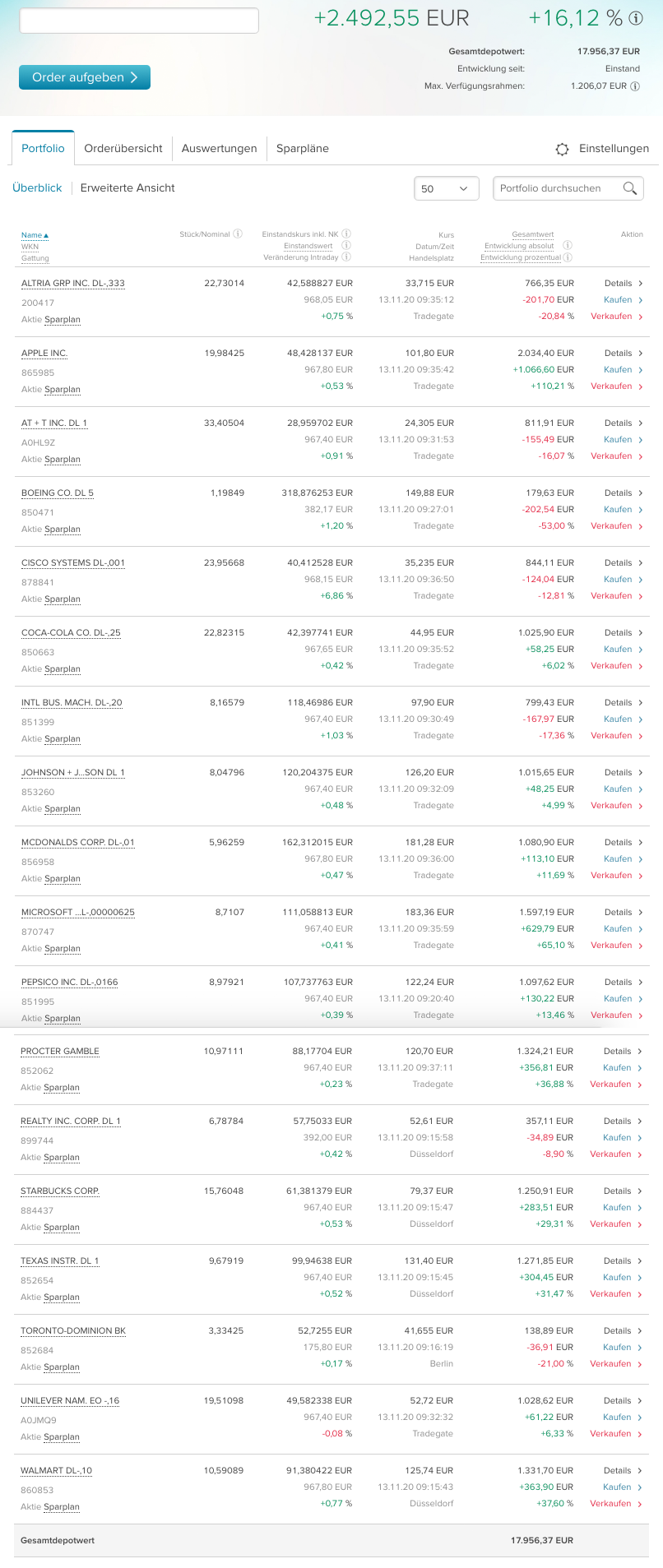Expand Details for MICROSOFT row
663x1568 pixels.
pos(624,913)
